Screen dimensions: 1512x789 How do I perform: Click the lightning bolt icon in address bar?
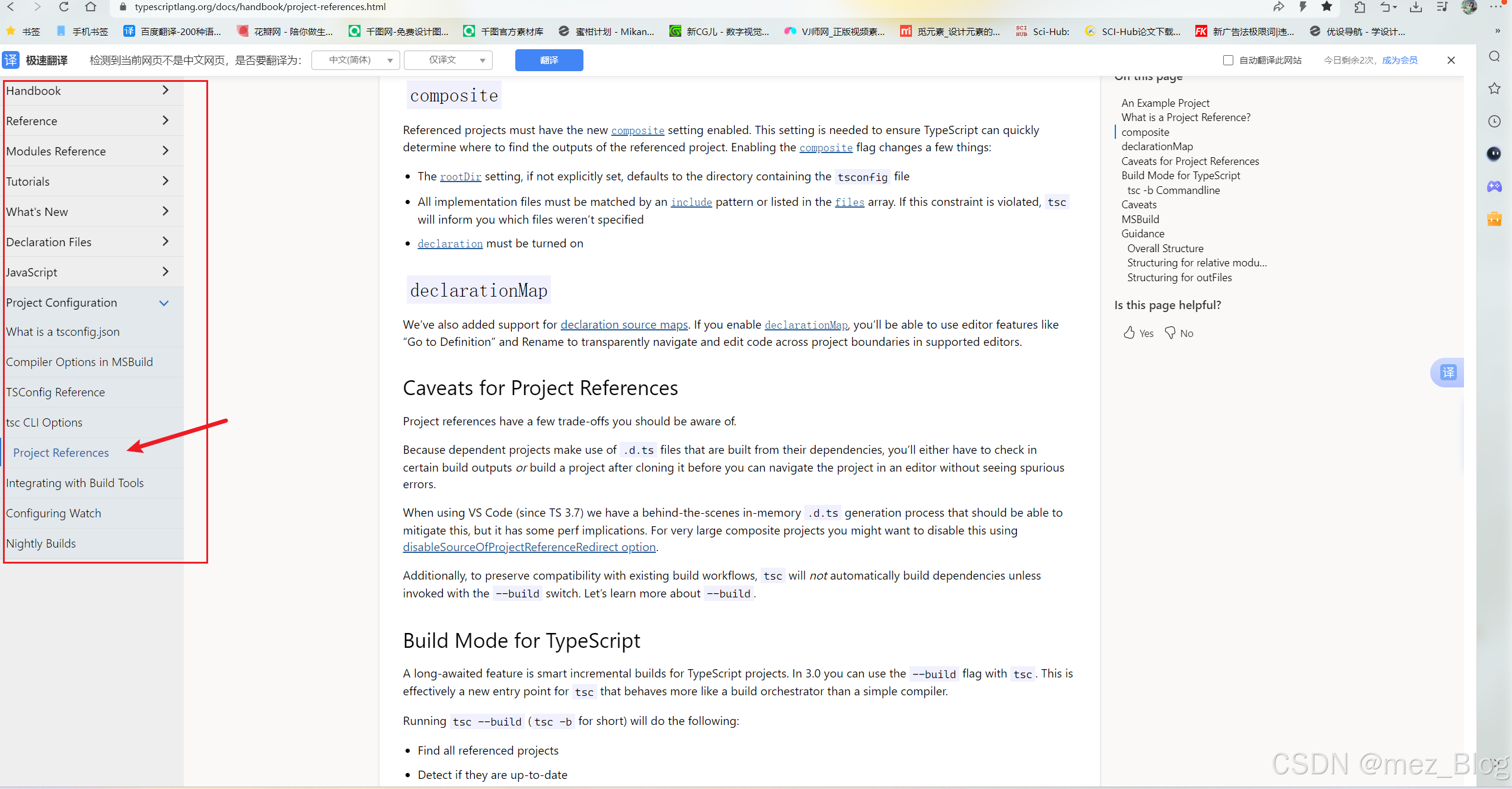coord(1303,7)
